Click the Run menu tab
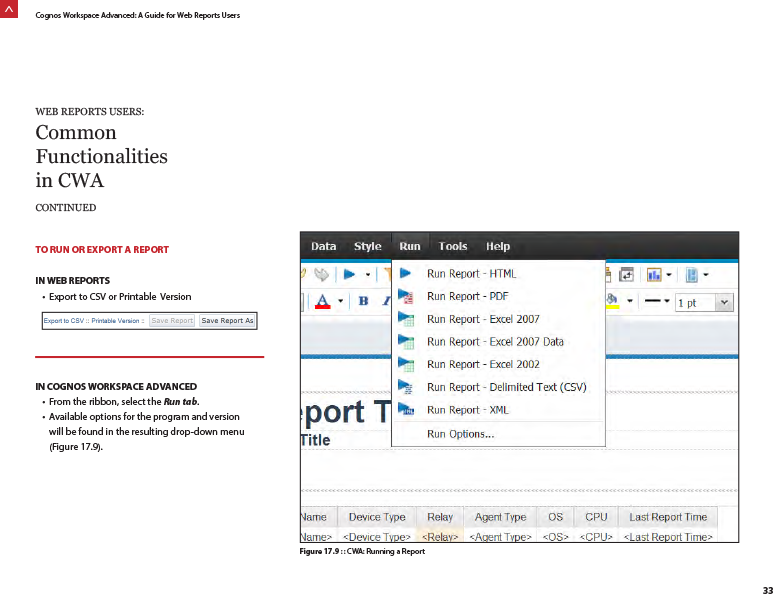 [x=410, y=246]
